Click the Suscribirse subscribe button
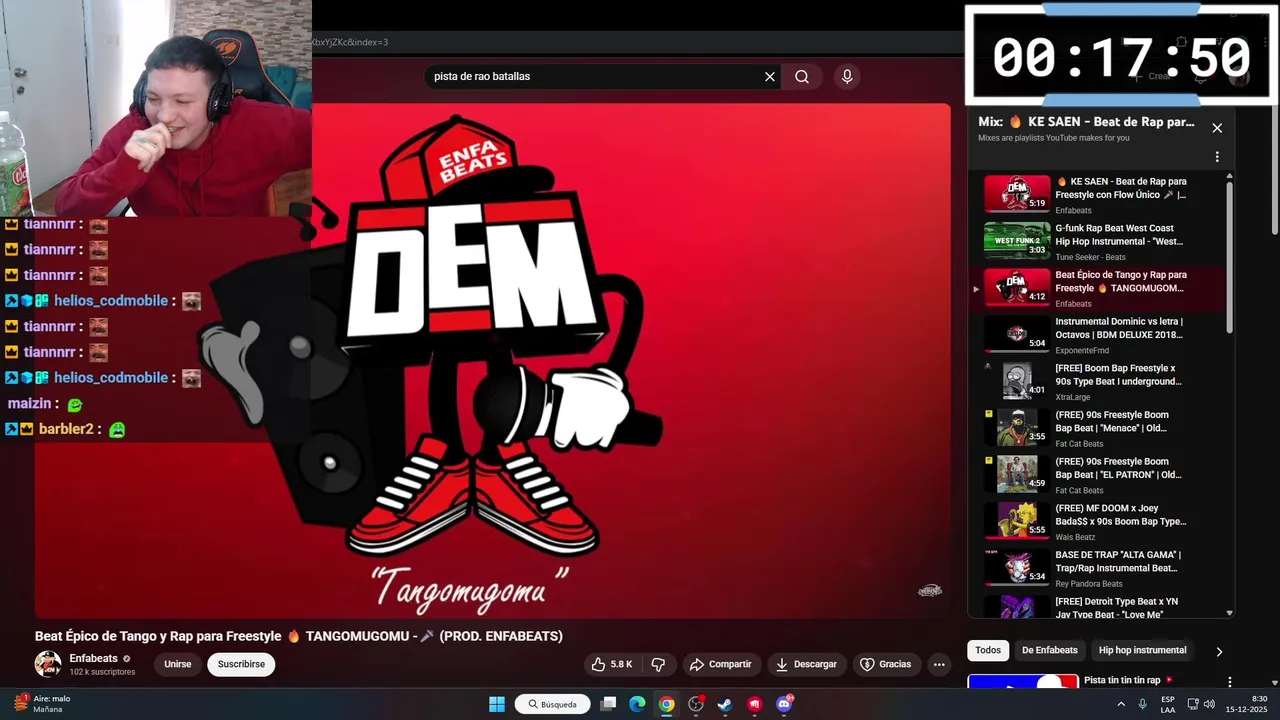 [x=241, y=664]
